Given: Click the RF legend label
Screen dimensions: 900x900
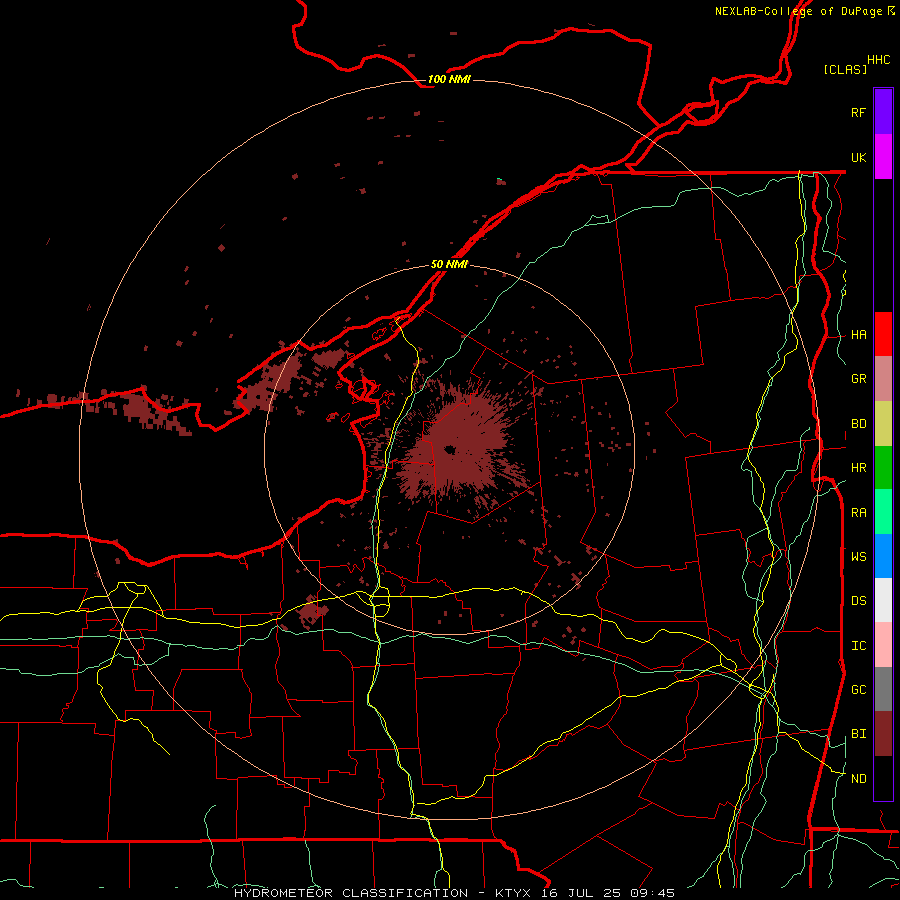Looking at the screenshot, I should 858,112.
